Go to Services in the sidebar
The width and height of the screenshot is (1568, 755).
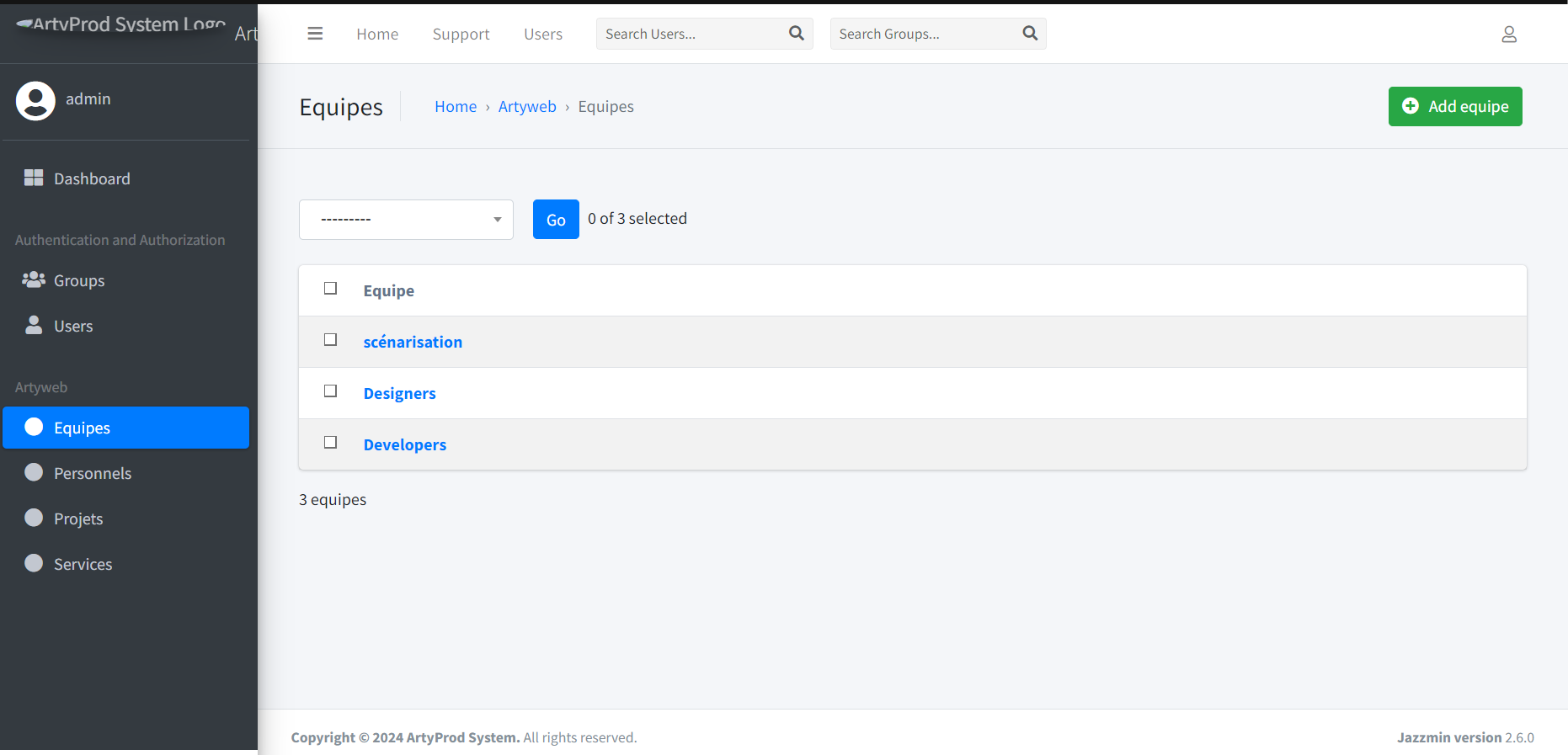tap(83, 564)
